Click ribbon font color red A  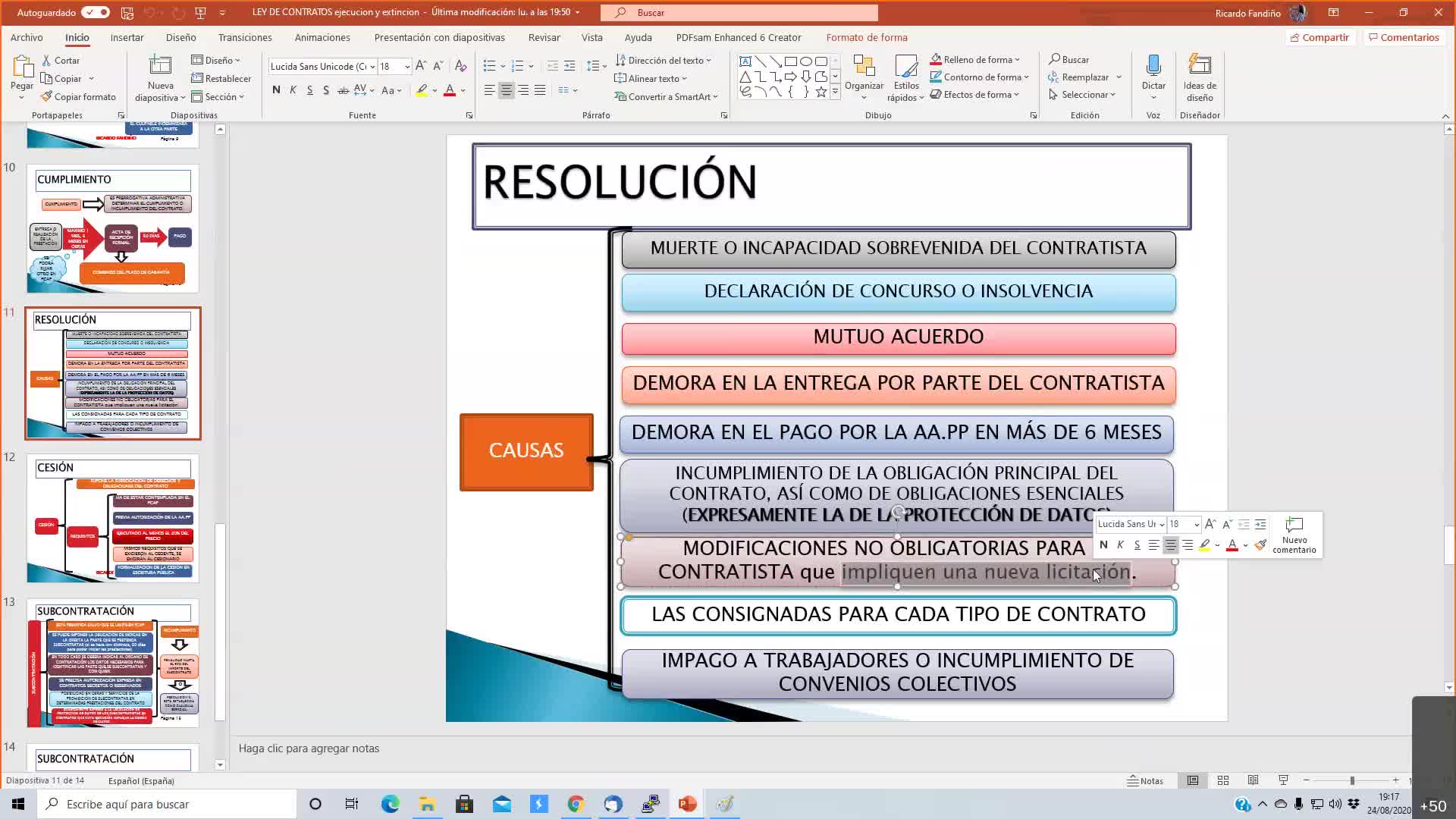(x=450, y=89)
